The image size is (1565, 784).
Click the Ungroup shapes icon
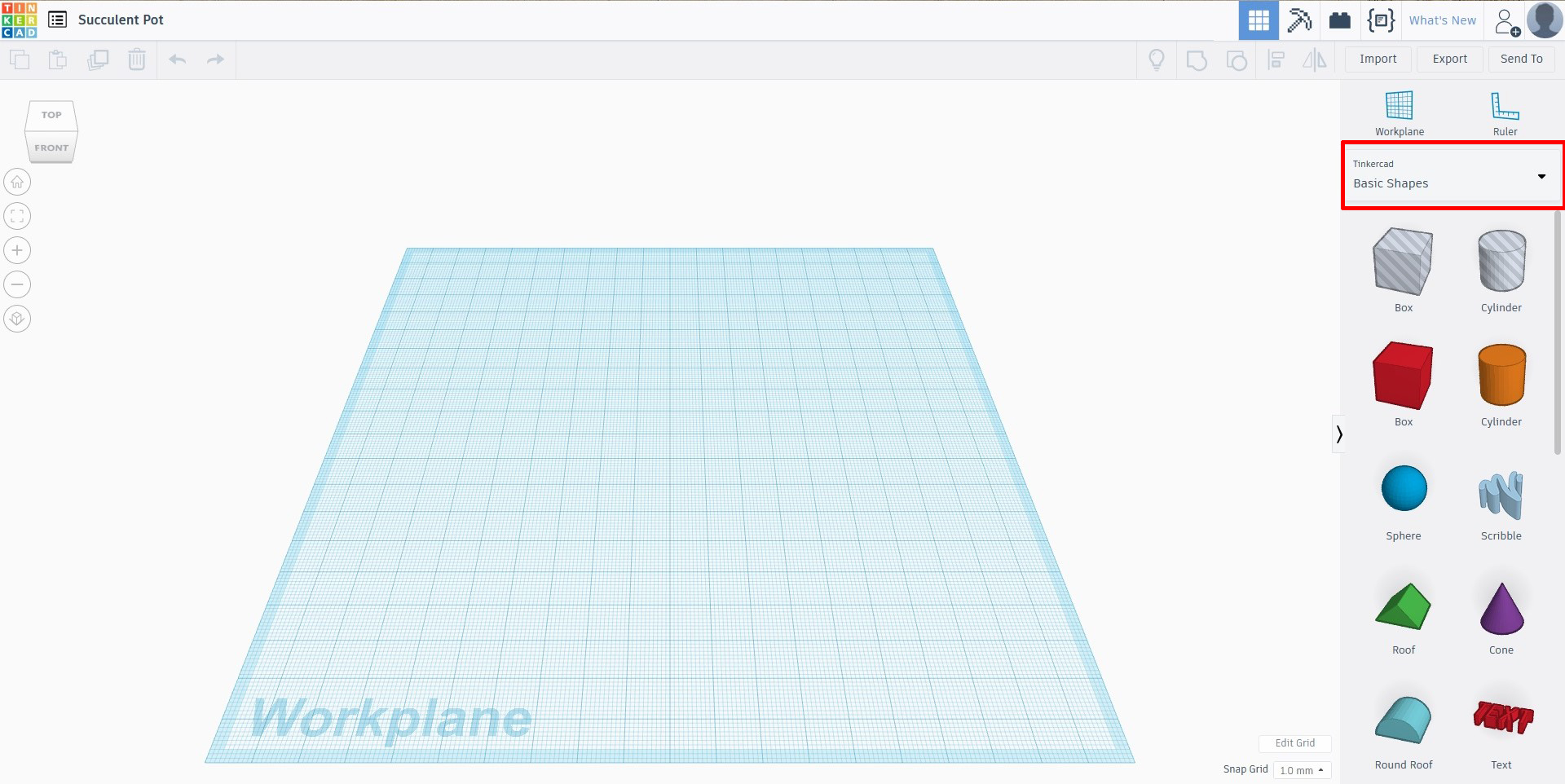coord(1237,60)
